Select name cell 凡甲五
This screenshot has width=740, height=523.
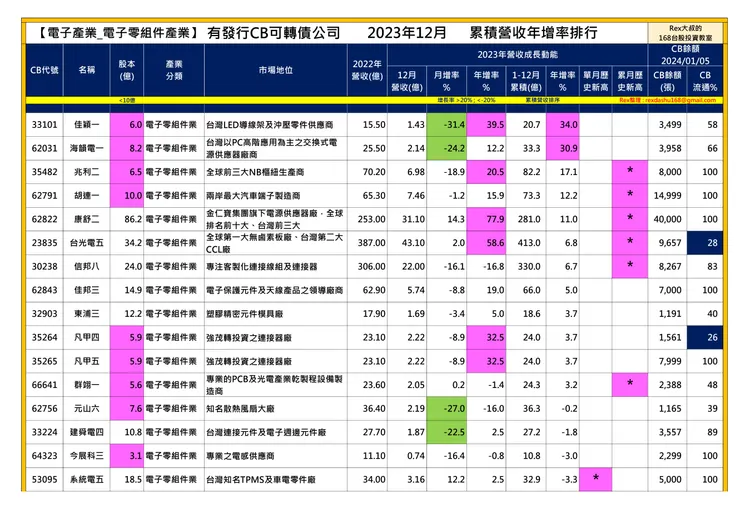pos(87,361)
